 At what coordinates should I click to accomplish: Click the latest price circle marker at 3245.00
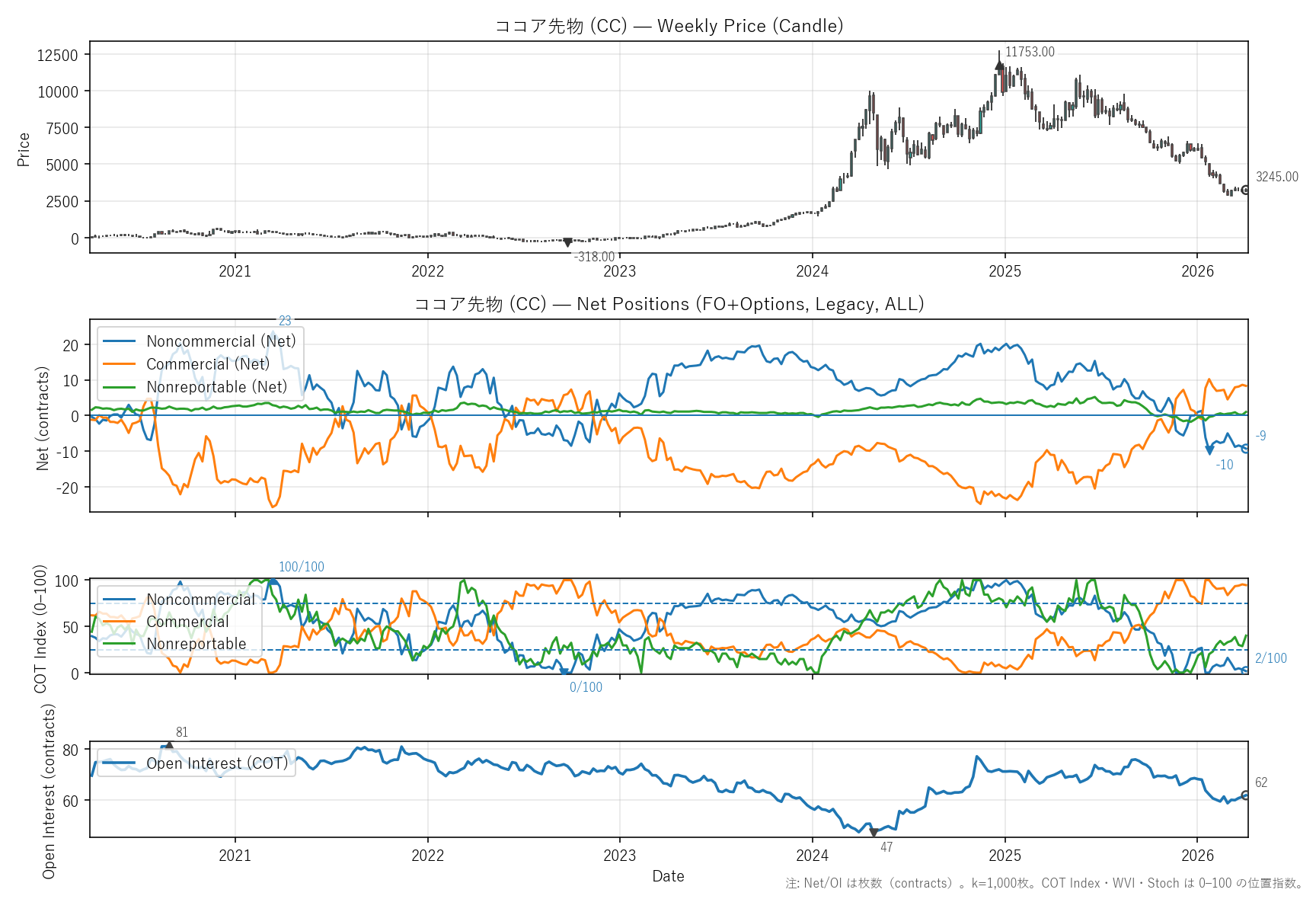1245,190
